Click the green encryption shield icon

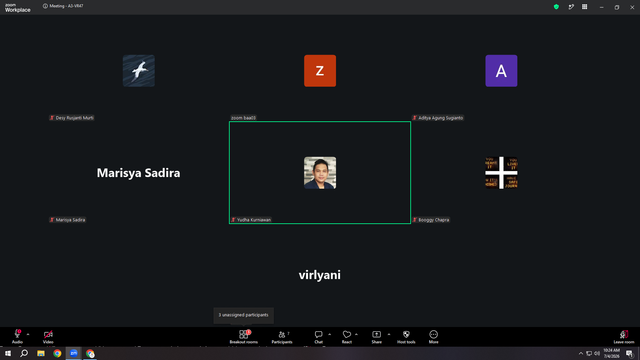[556, 7]
